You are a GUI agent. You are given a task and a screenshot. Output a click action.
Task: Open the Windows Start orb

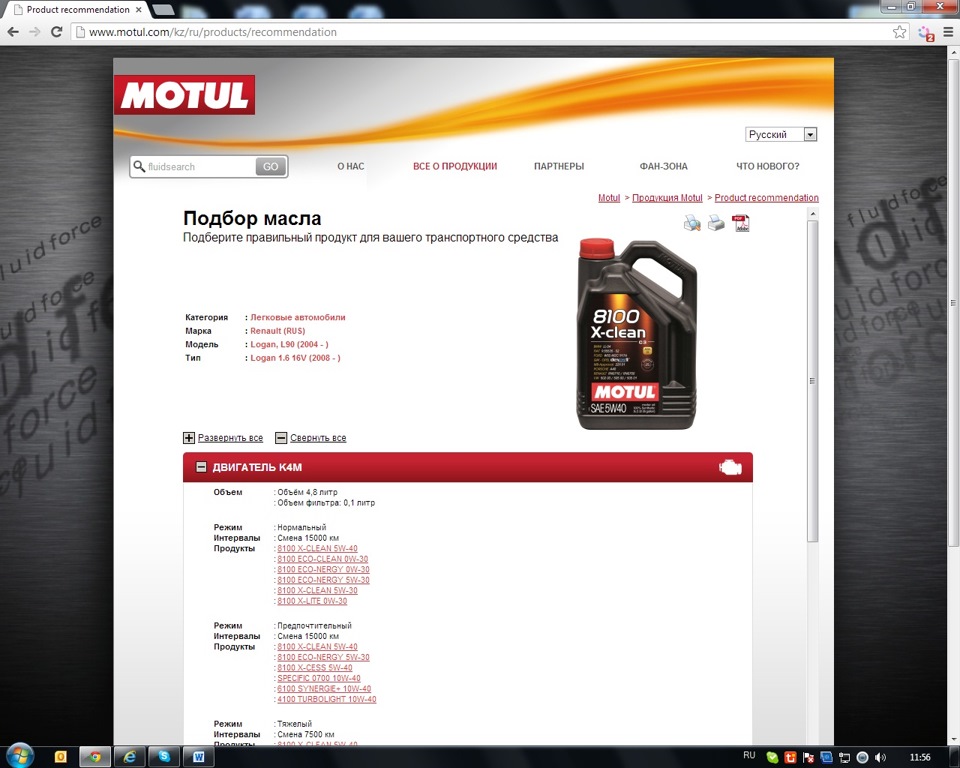pyautogui.click(x=20, y=756)
